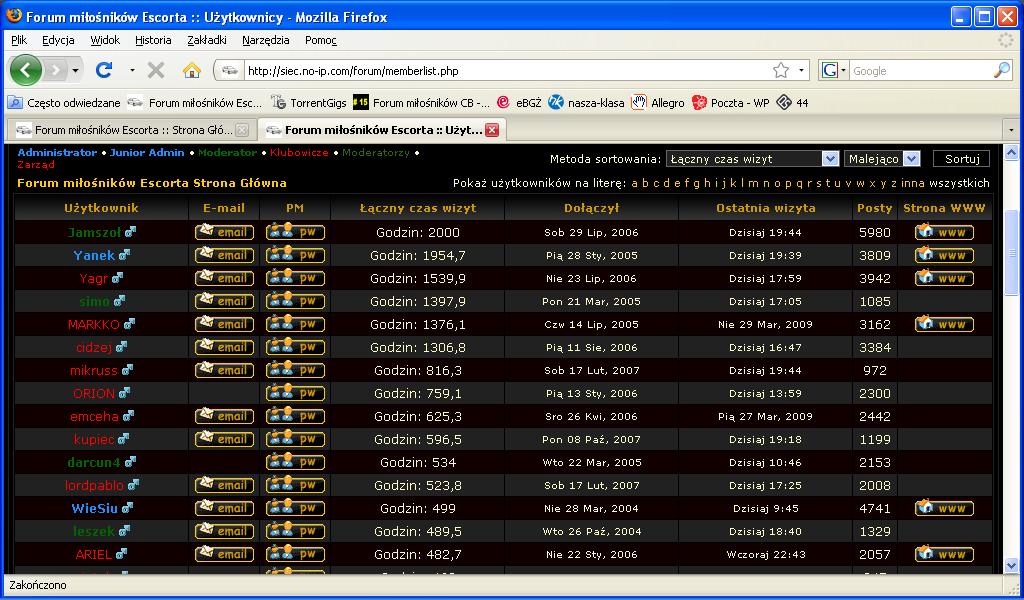Switch to the Strona Główna tab
Screen dimensions: 1024x600
[x=130, y=130]
